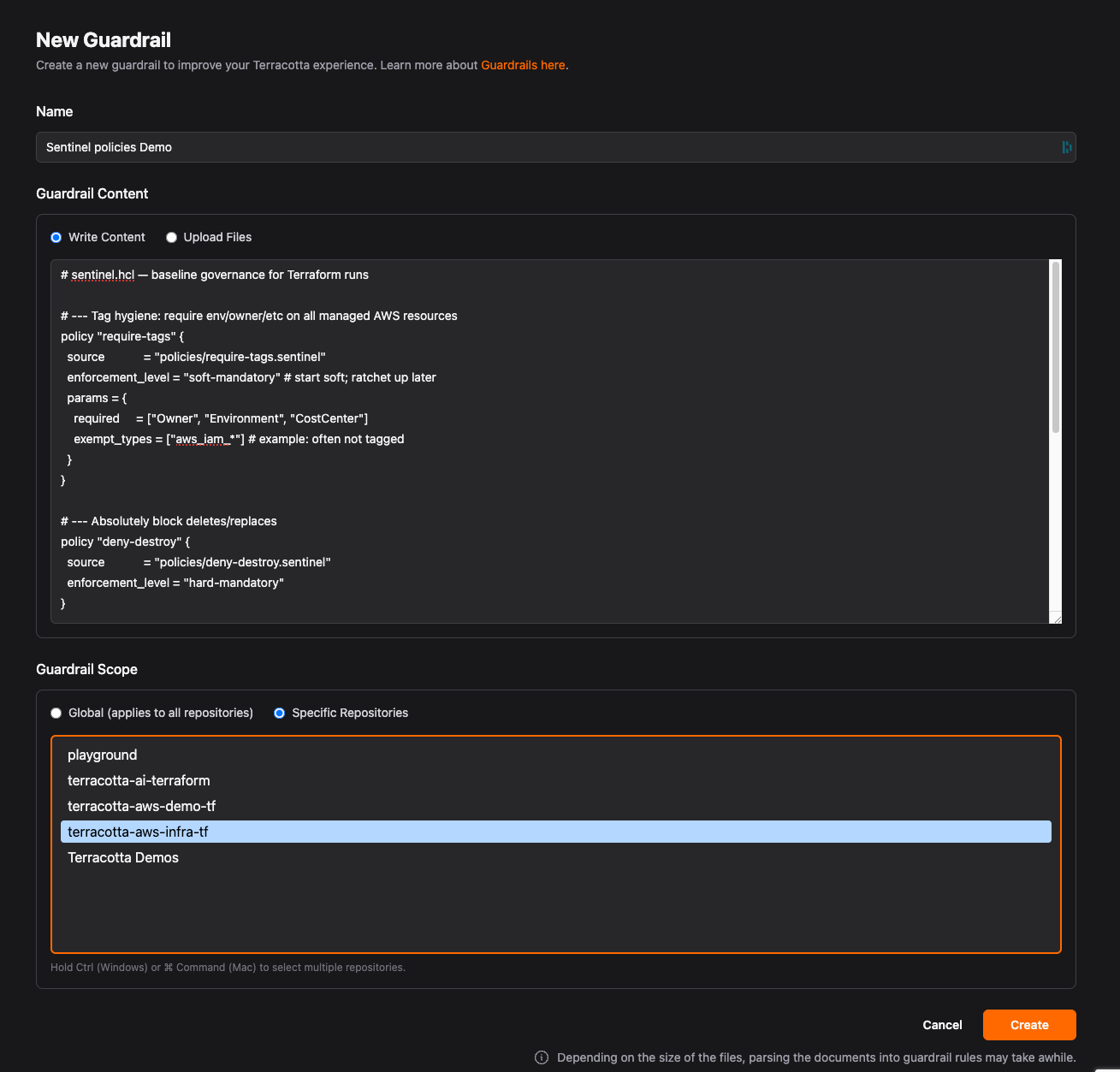Switch to the Upload Files option
The height and width of the screenshot is (1072, 1120).
tap(172, 238)
